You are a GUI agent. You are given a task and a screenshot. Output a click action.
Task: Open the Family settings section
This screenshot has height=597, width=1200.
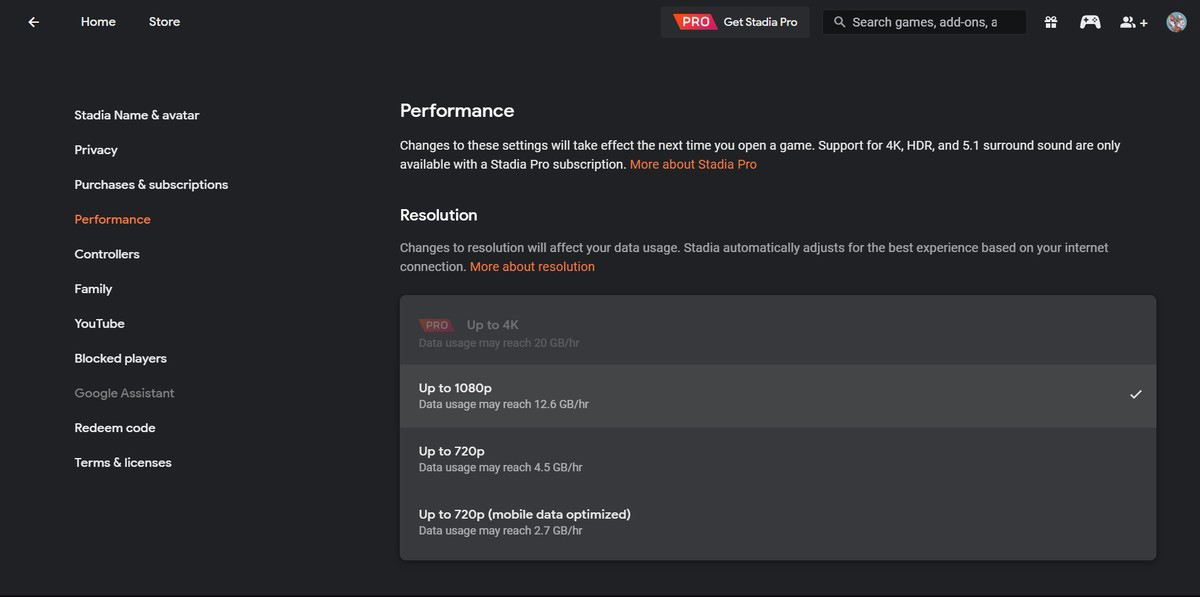tap(93, 289)
